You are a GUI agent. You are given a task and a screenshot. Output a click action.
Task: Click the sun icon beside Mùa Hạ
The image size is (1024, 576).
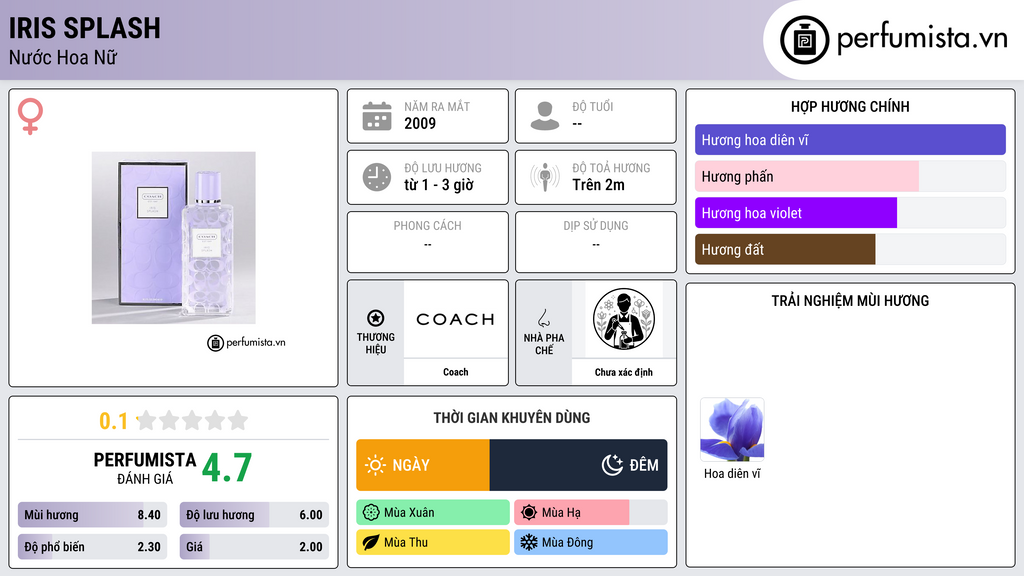[x=529, y=513]
